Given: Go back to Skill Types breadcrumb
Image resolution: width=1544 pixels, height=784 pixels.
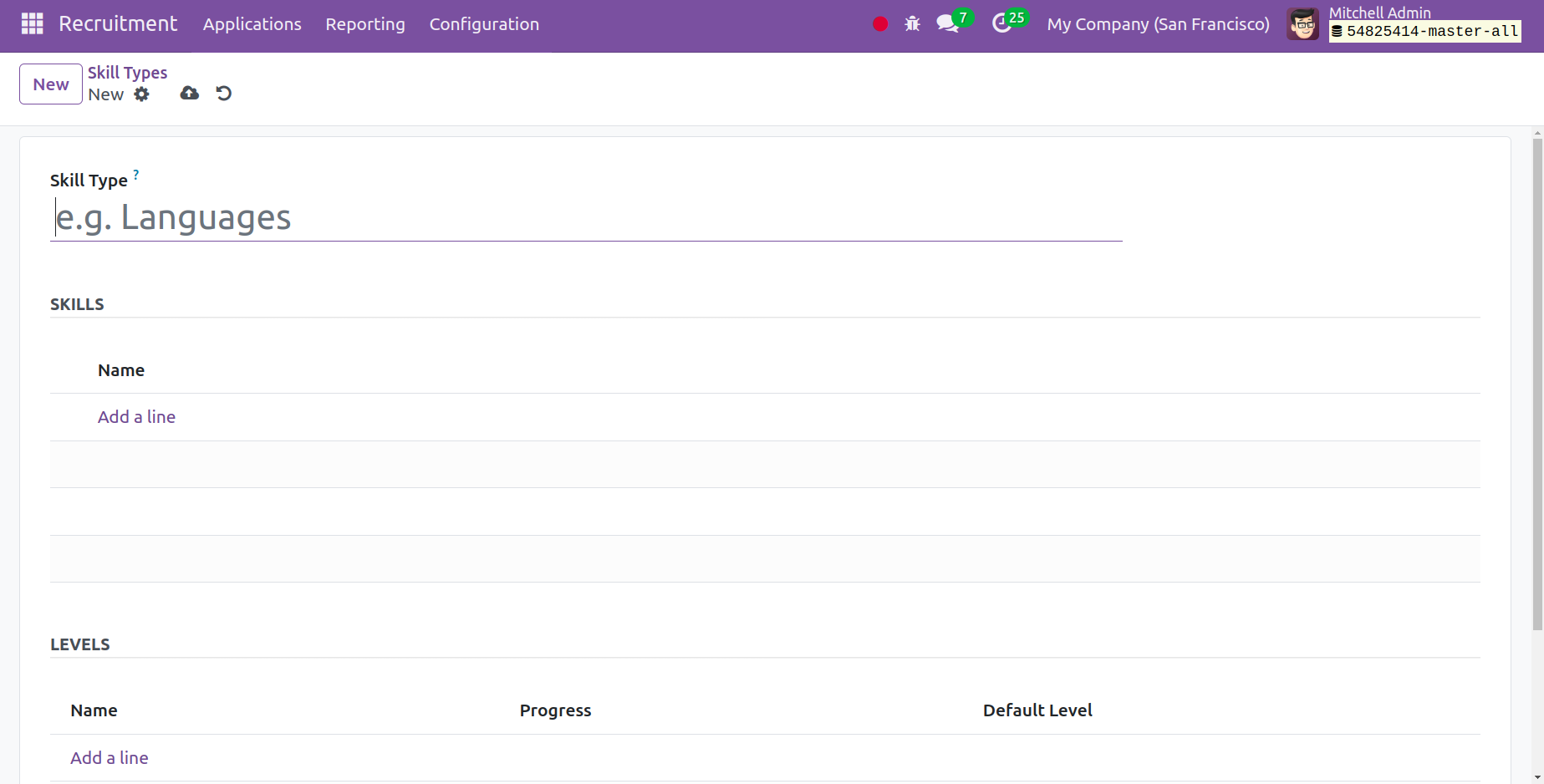Looking at the screenshot, I should pos(128,73).
